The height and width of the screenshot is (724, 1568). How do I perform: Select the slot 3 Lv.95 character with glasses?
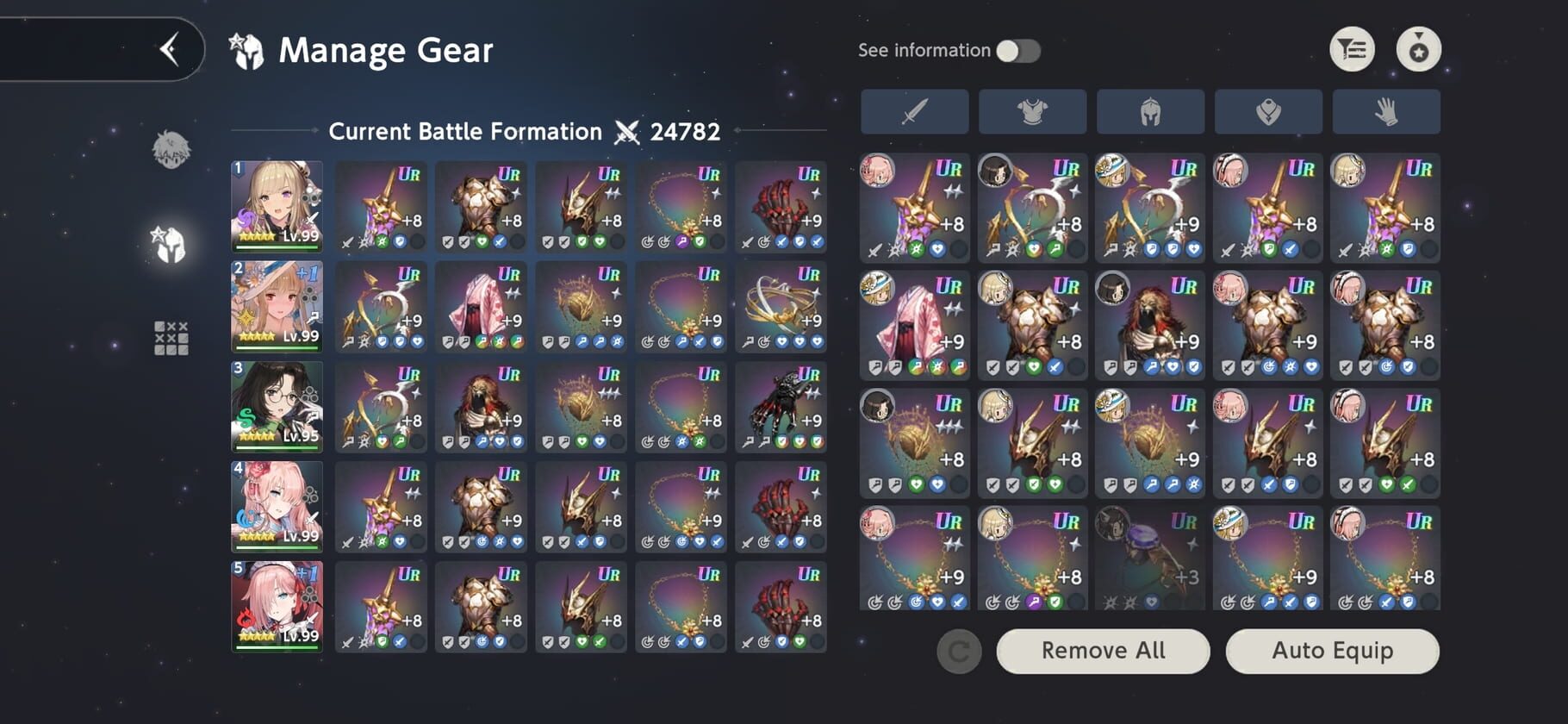(277, 406)
